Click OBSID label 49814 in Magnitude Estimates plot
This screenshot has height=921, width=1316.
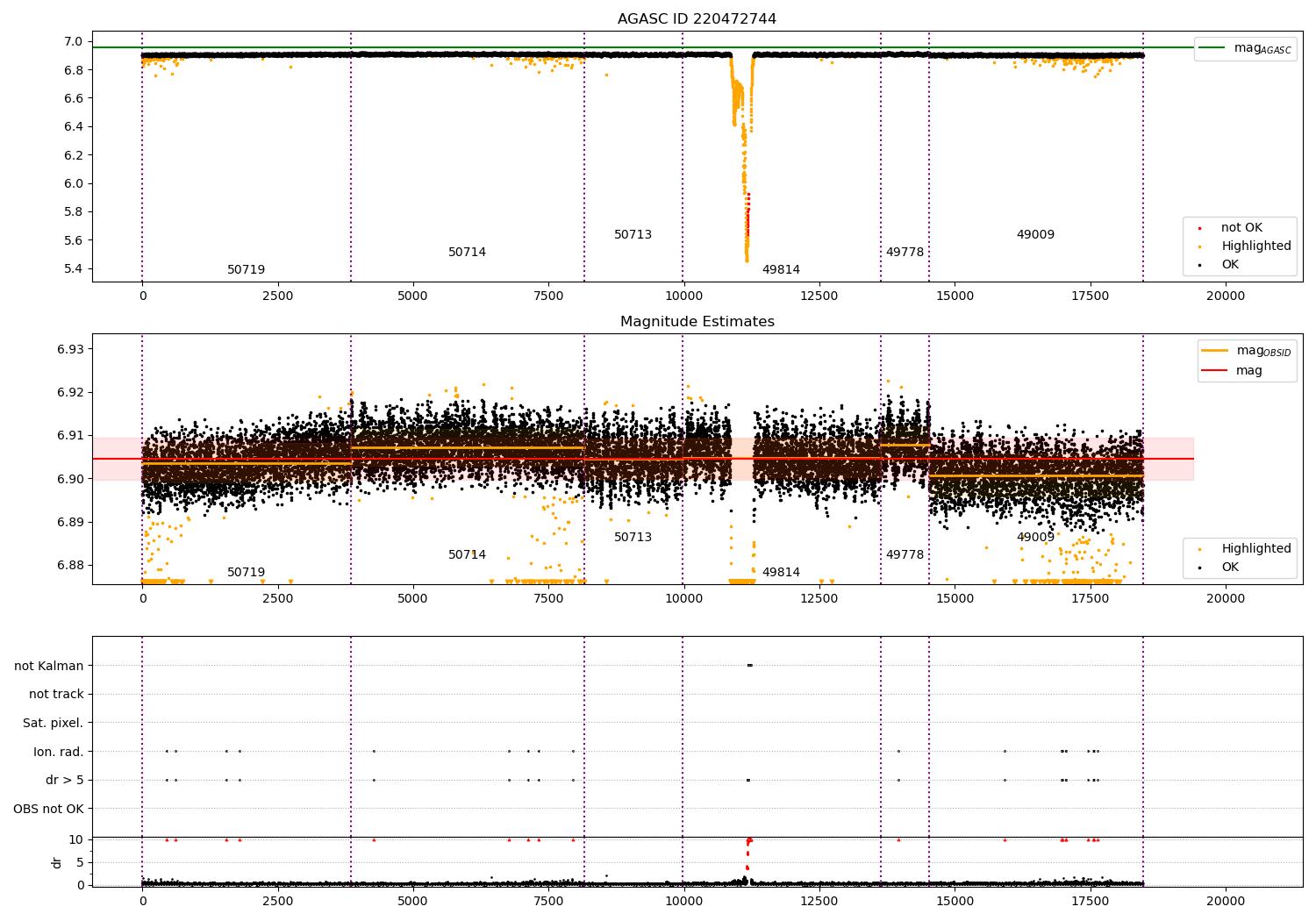[x=781, y=573]
